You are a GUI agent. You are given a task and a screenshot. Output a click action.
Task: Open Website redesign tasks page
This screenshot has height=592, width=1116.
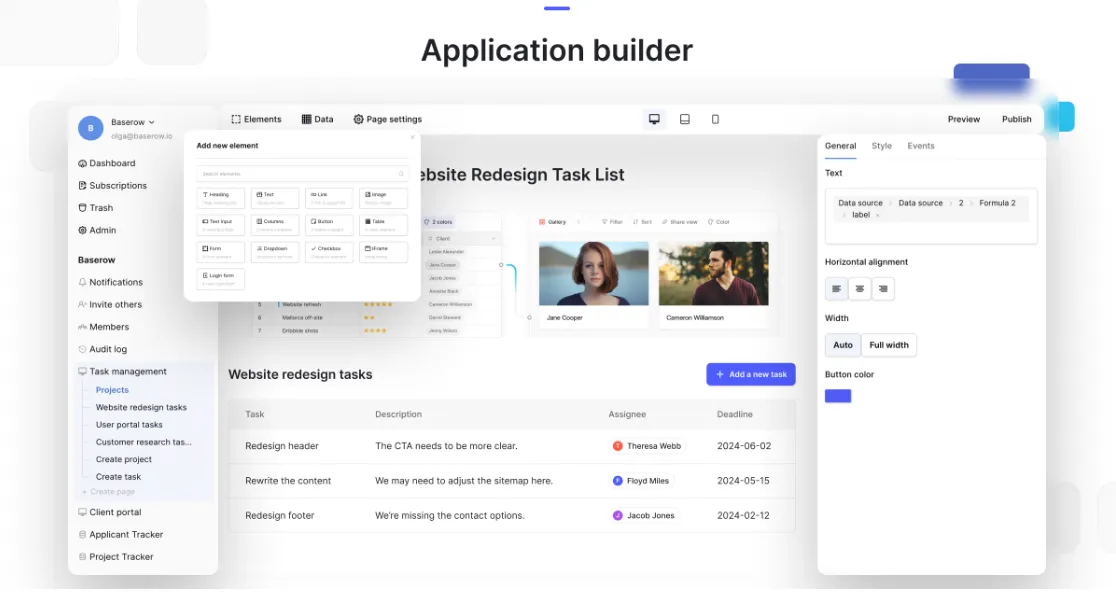click(x=141, y=408)
